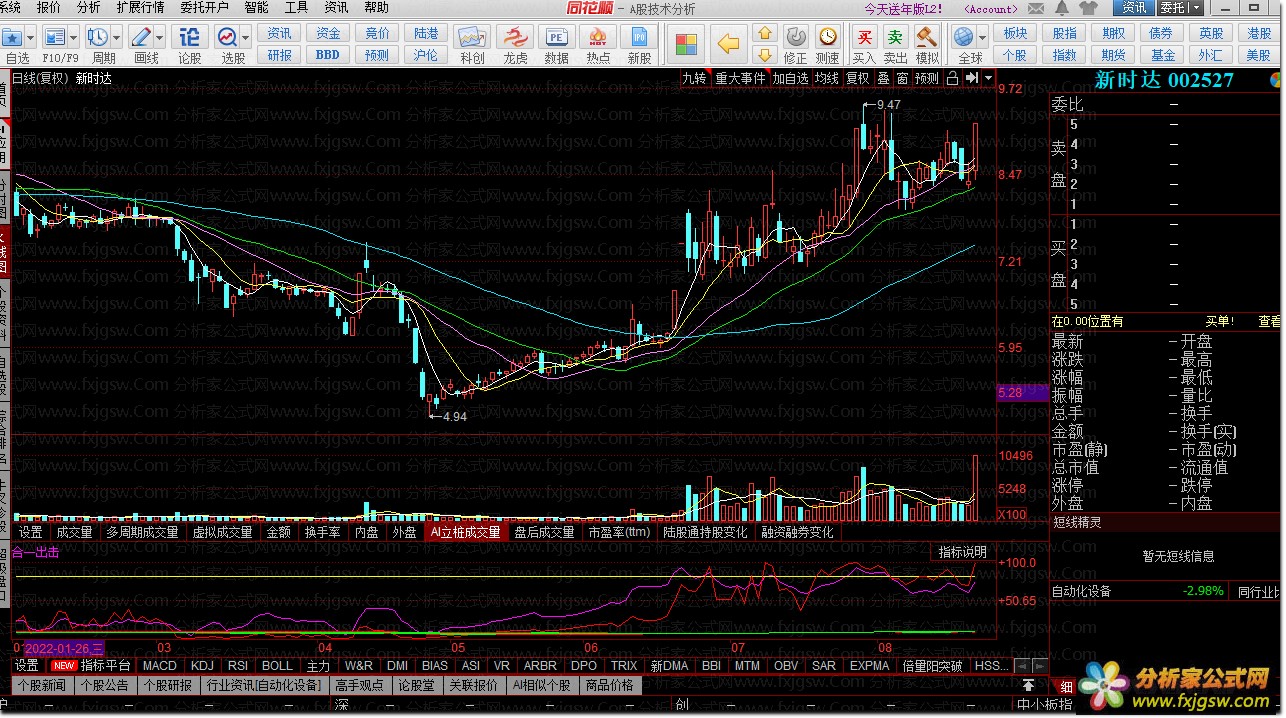The width and height of the screenshot is (1286, 718).
Task: Click the green 卖出 sell icon
Action: pos(896,37)
